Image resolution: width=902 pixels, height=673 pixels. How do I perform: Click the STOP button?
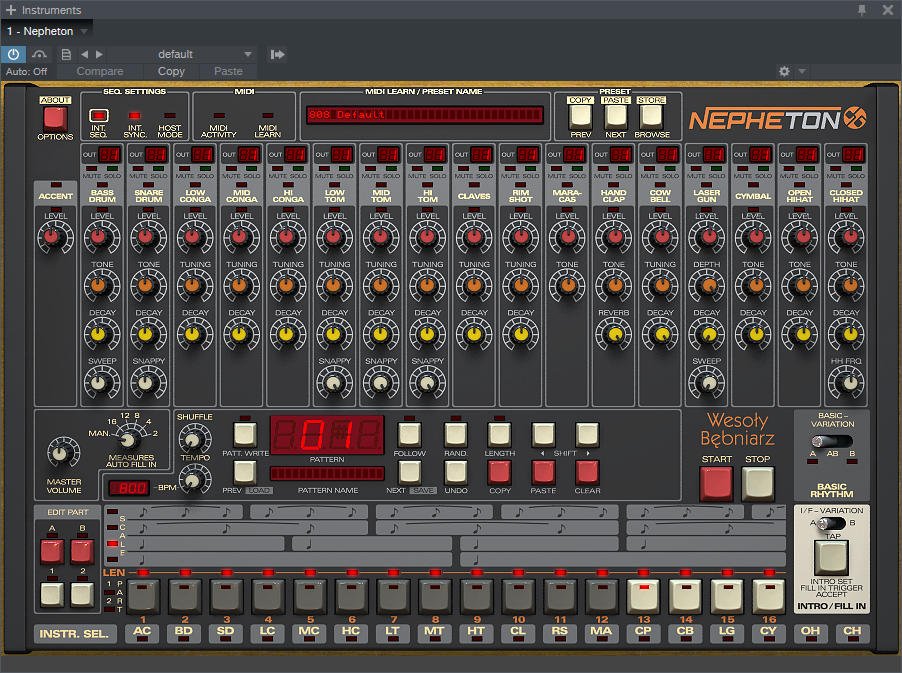[758, 483]
